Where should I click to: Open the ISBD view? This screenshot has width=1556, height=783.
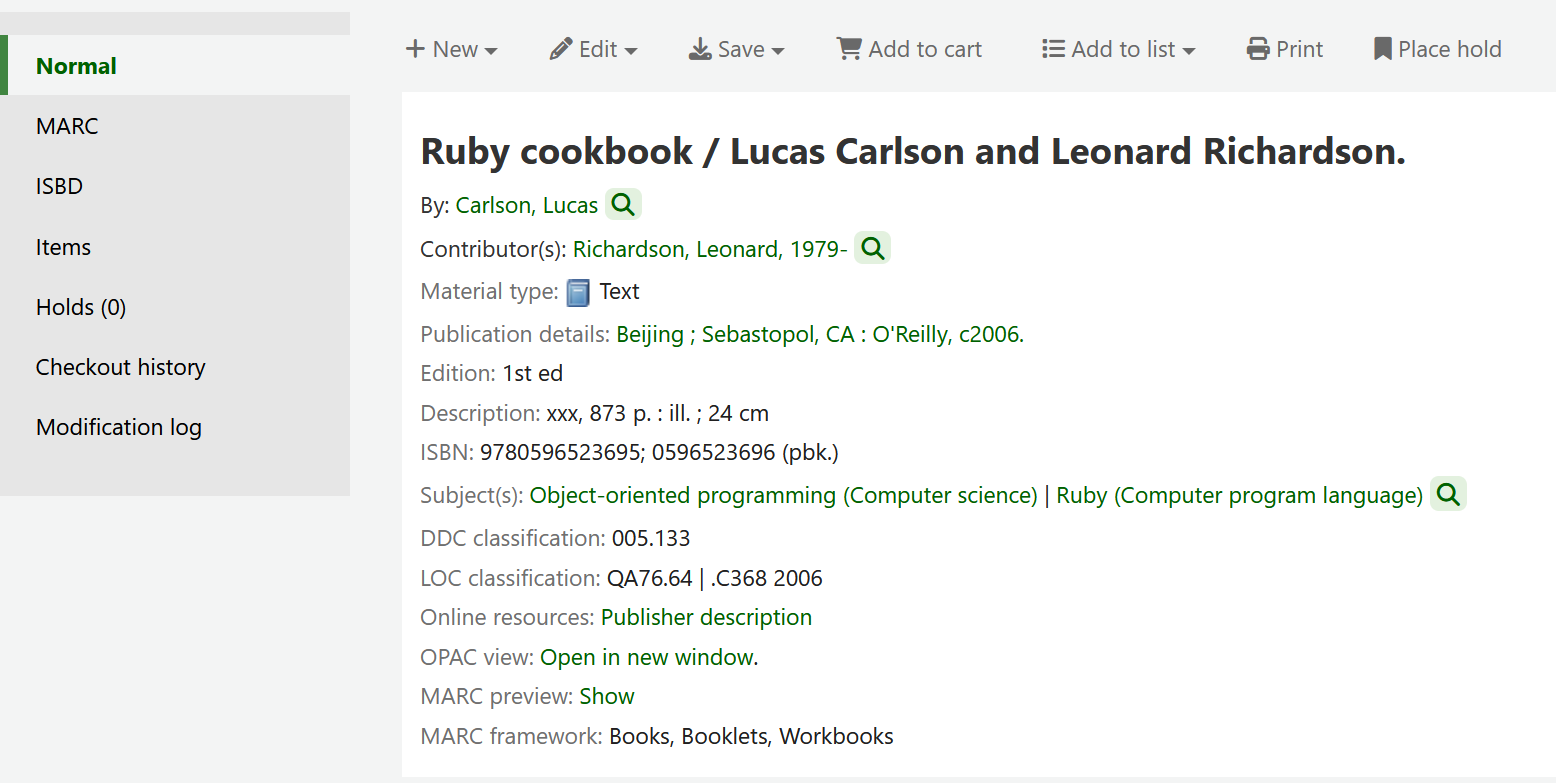58,186
